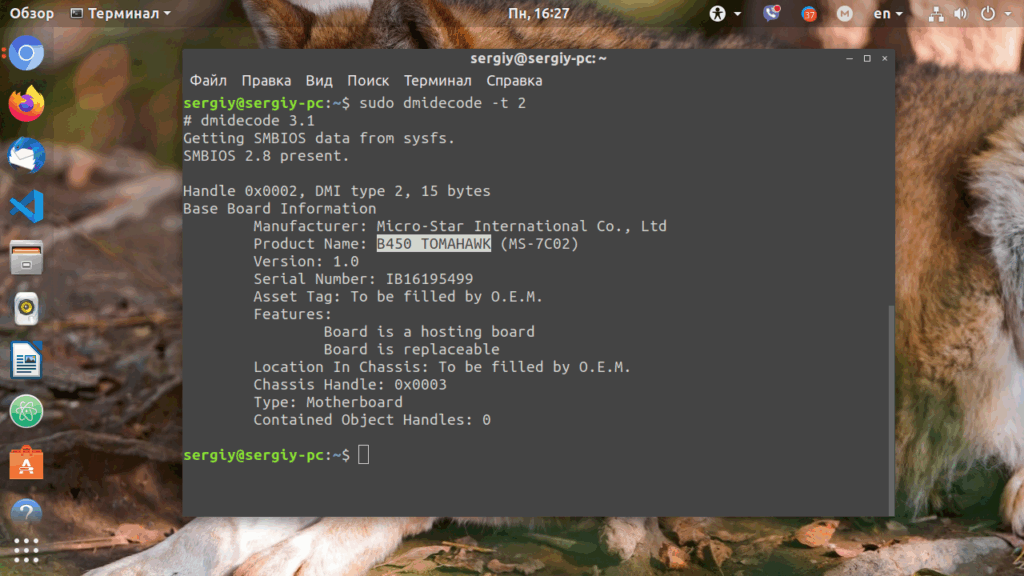Click the Chassis Handle: 0x0003 line
This screenshot has height=576, width=1024.
pyautogui.click(x=350, y=384)
